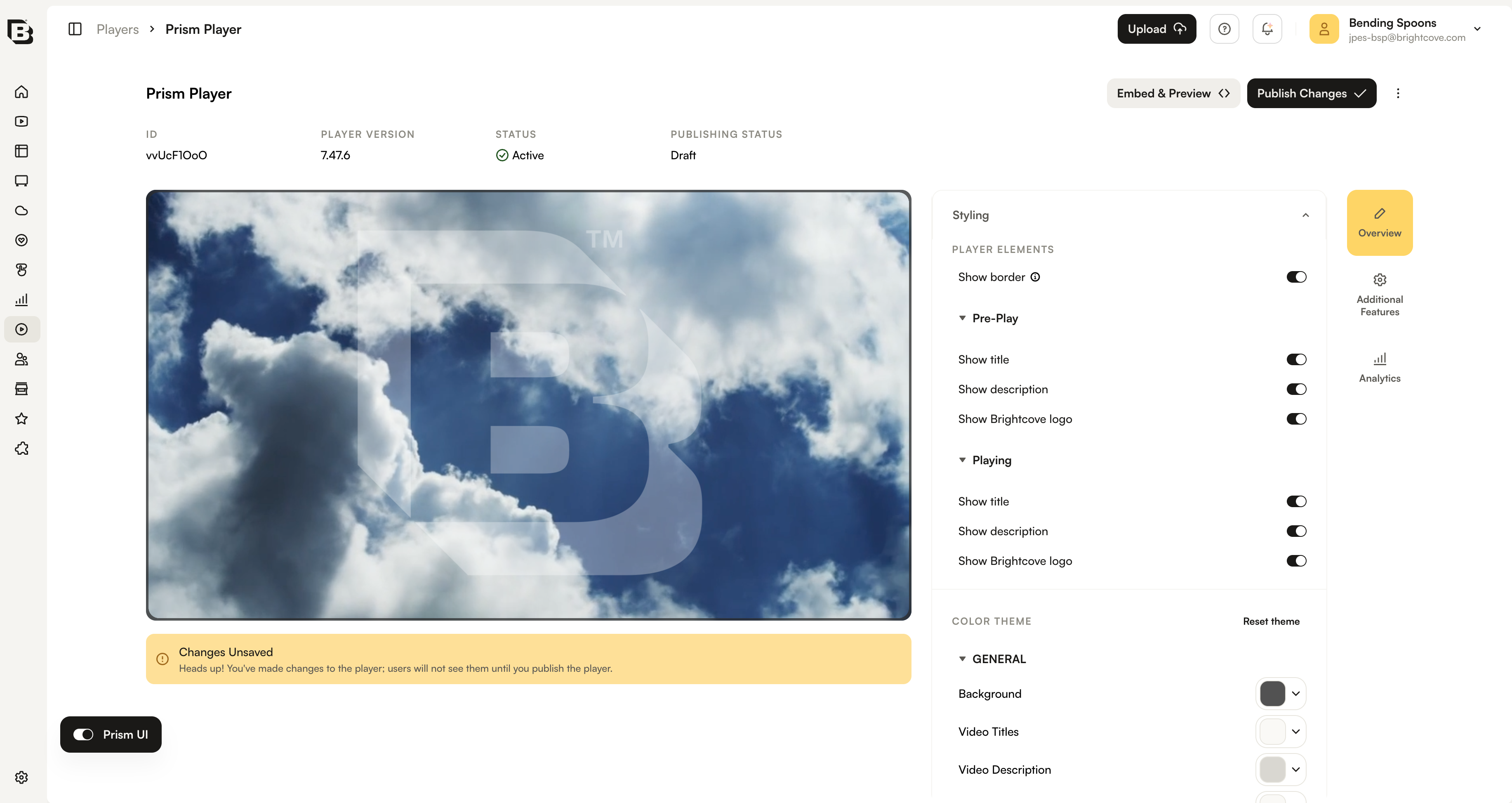Toggle Show border switch
Viewport: 1512px width, 803px height.
1297,277
